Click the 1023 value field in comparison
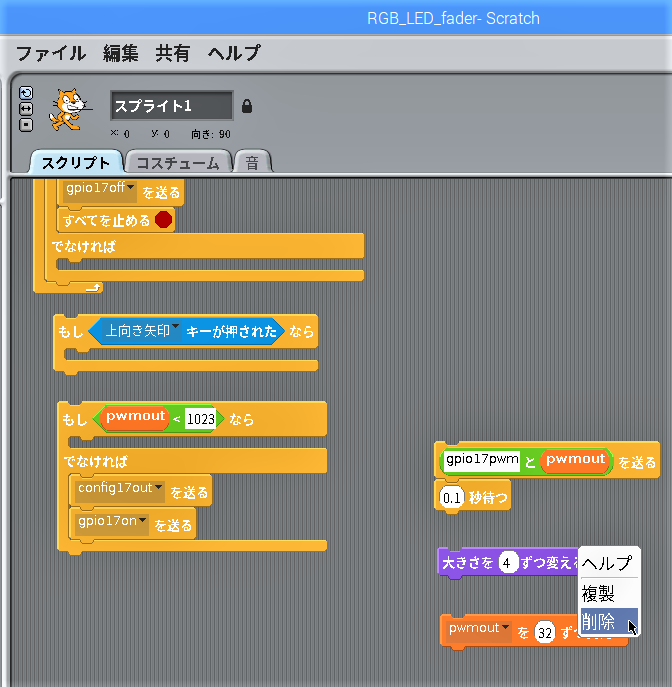The image size is (672, 687). 201,420
